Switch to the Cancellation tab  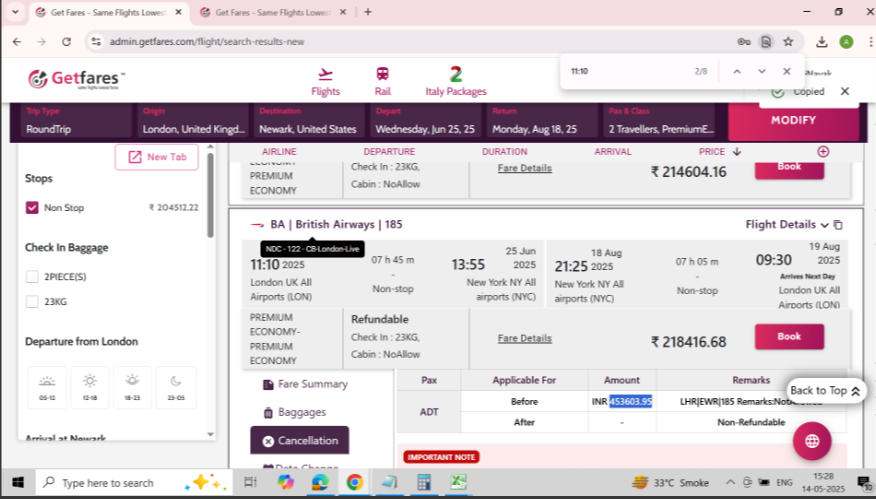coord(300,441)
